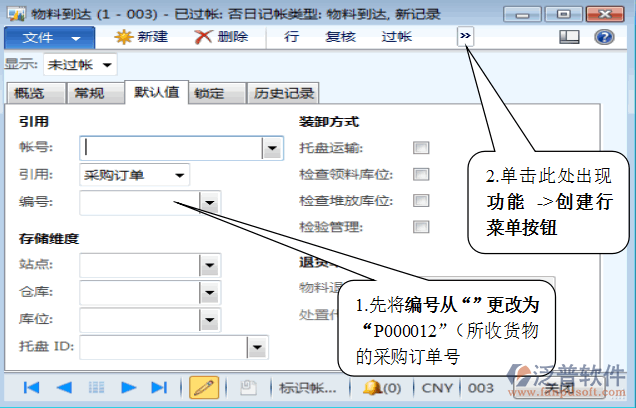This screenshot has width=636, height=408.
Task: Click the 关闭 button
Action: pyautogui.click(x=559, y=387)
